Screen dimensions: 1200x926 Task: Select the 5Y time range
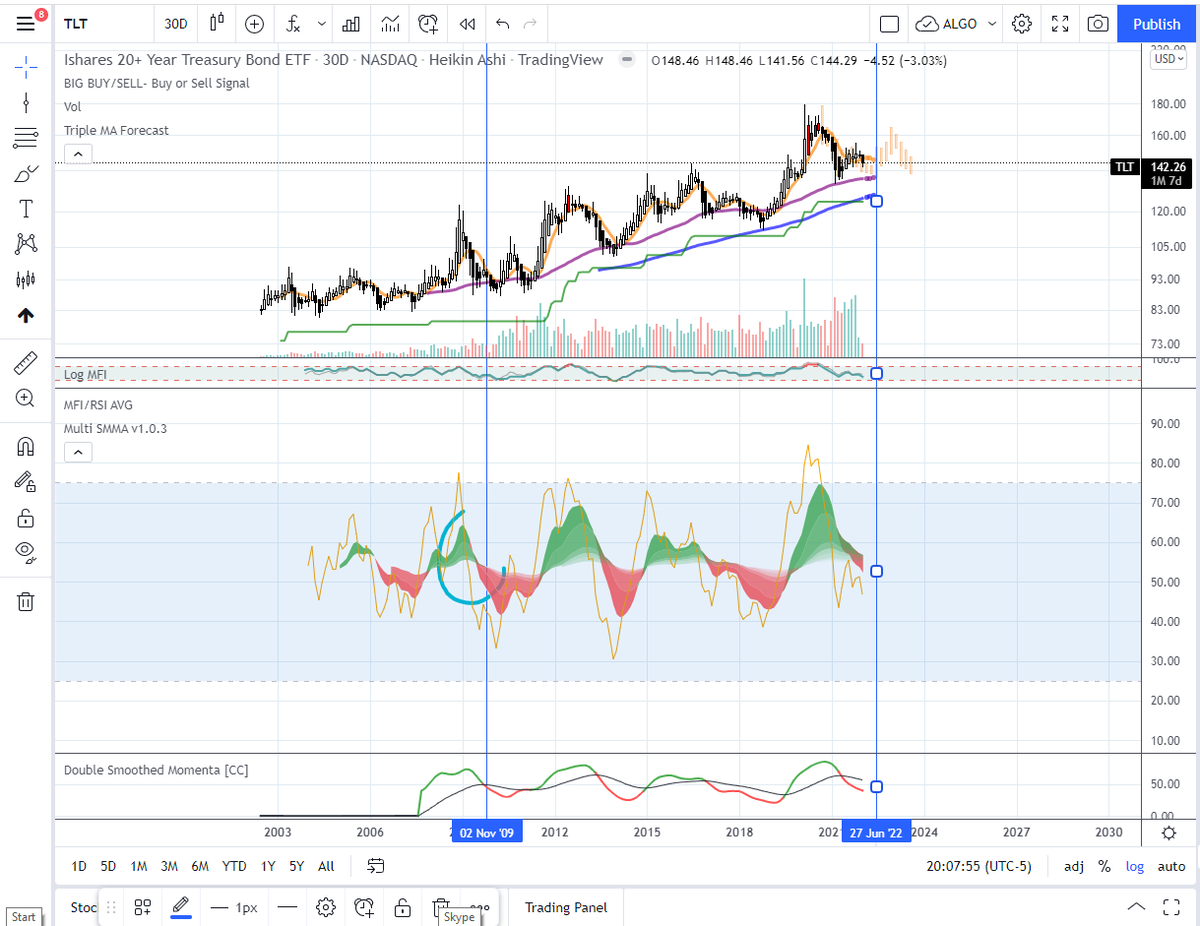pos(296,866)
